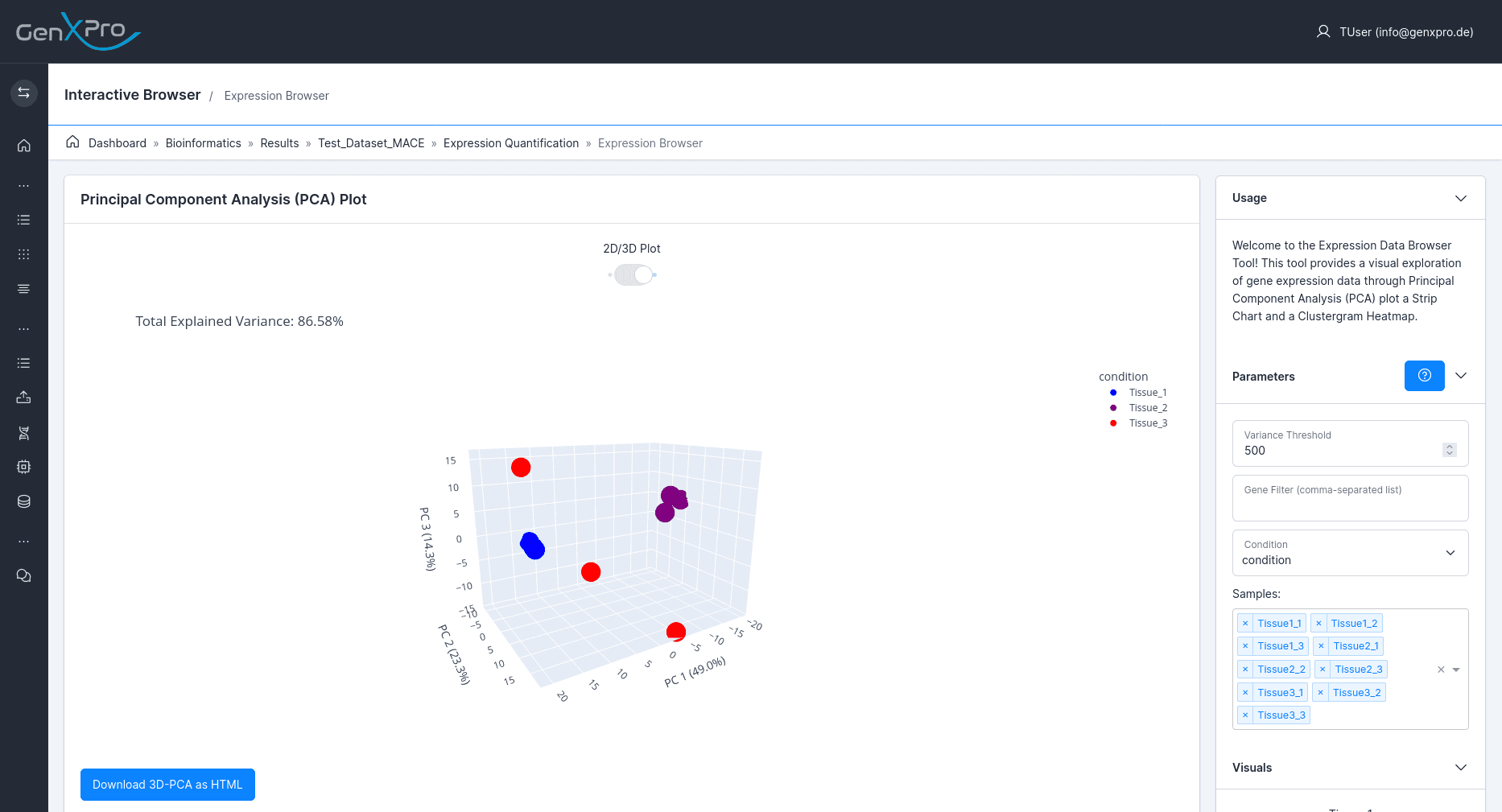Click the processor chip icon in sidebar
The image size is (1502, 812).
24,467
